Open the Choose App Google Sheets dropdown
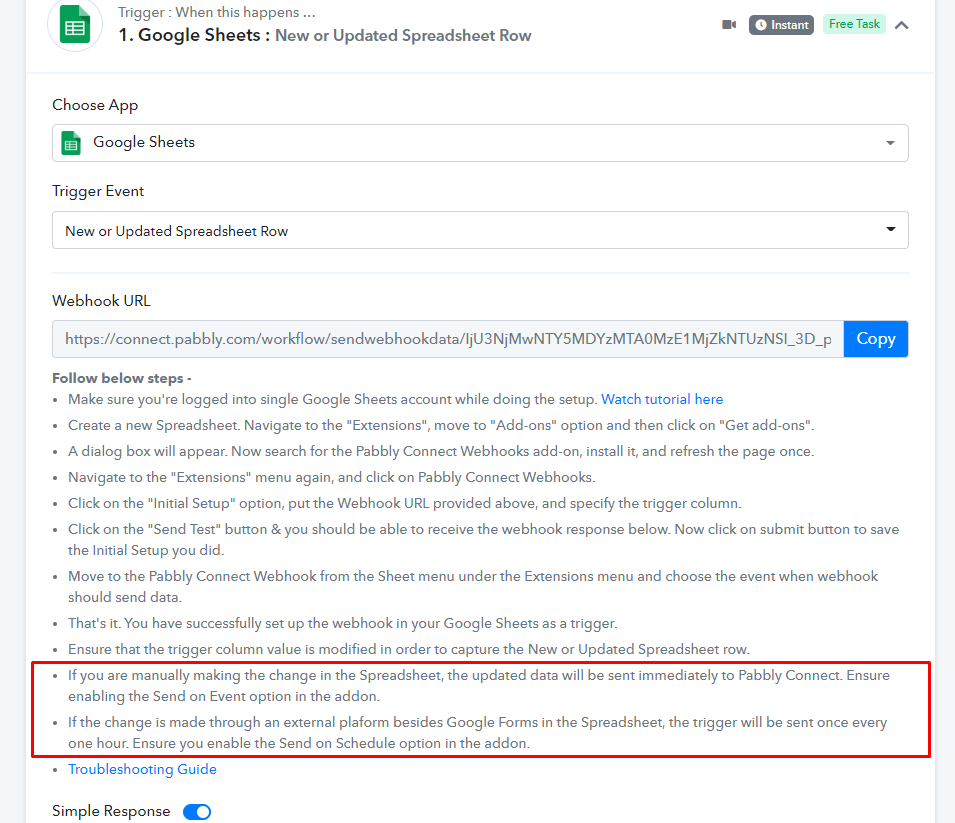 (480, 143)
